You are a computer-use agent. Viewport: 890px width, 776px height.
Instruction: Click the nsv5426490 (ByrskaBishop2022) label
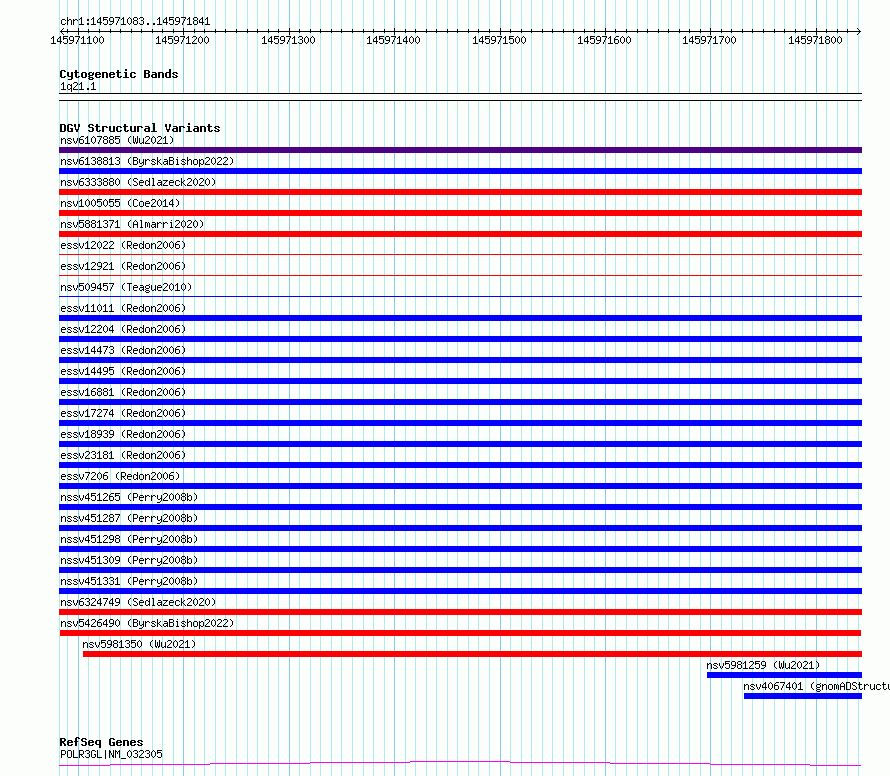147,623
